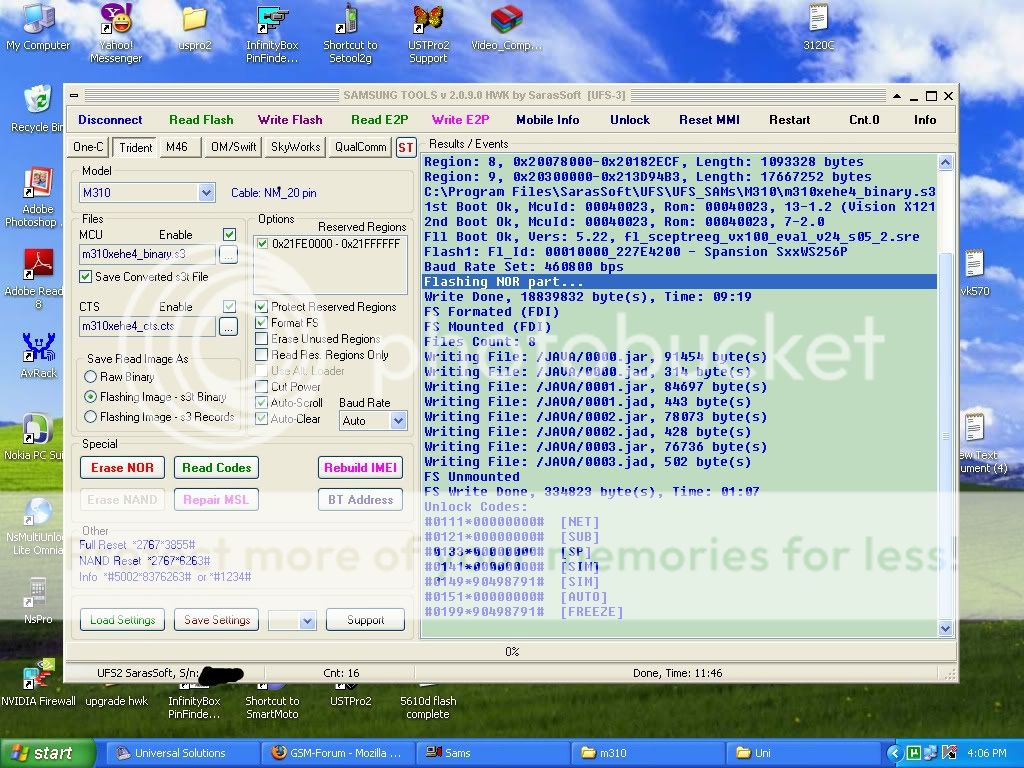Viewport: 1024px width, 768px height.
Task: Toggle Save Converted s3t File checkbox
Action: [x=86, y=276]
